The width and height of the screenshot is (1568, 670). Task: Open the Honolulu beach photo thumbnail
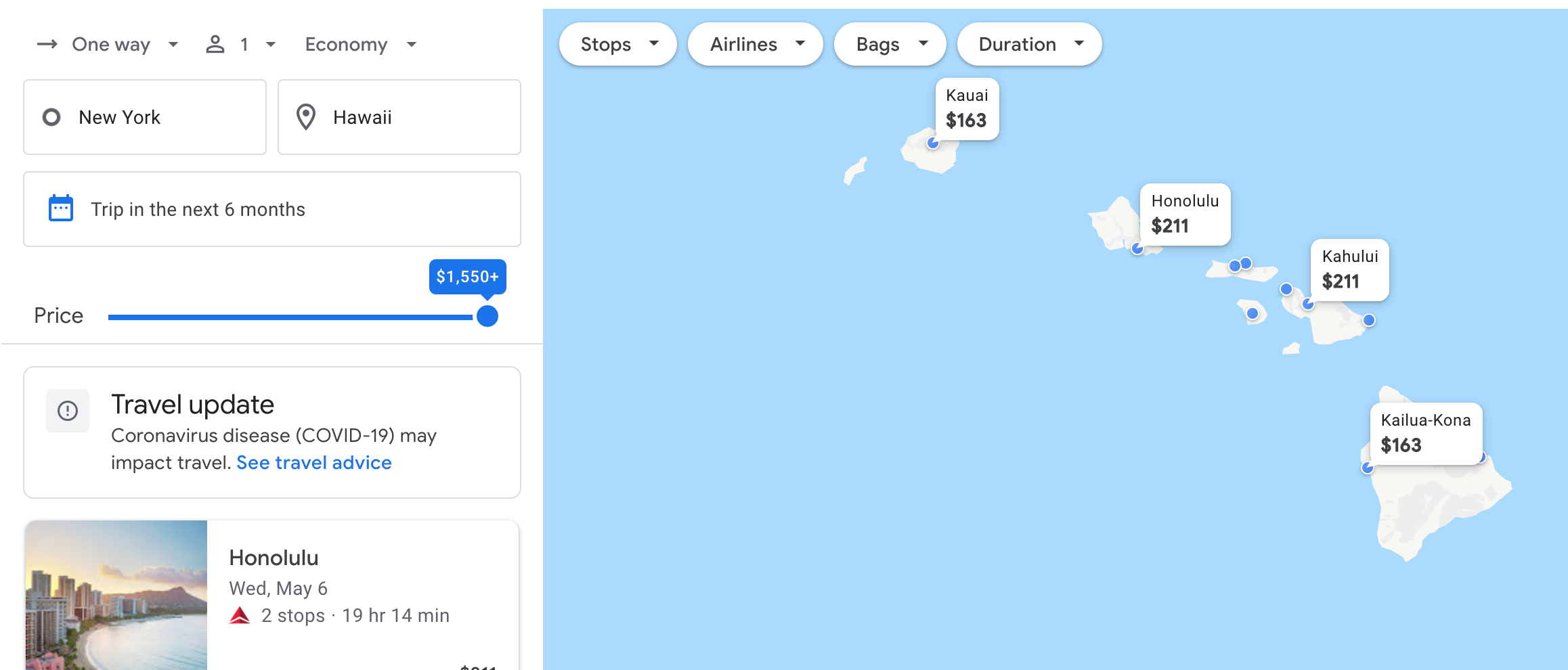coord(116,595)
